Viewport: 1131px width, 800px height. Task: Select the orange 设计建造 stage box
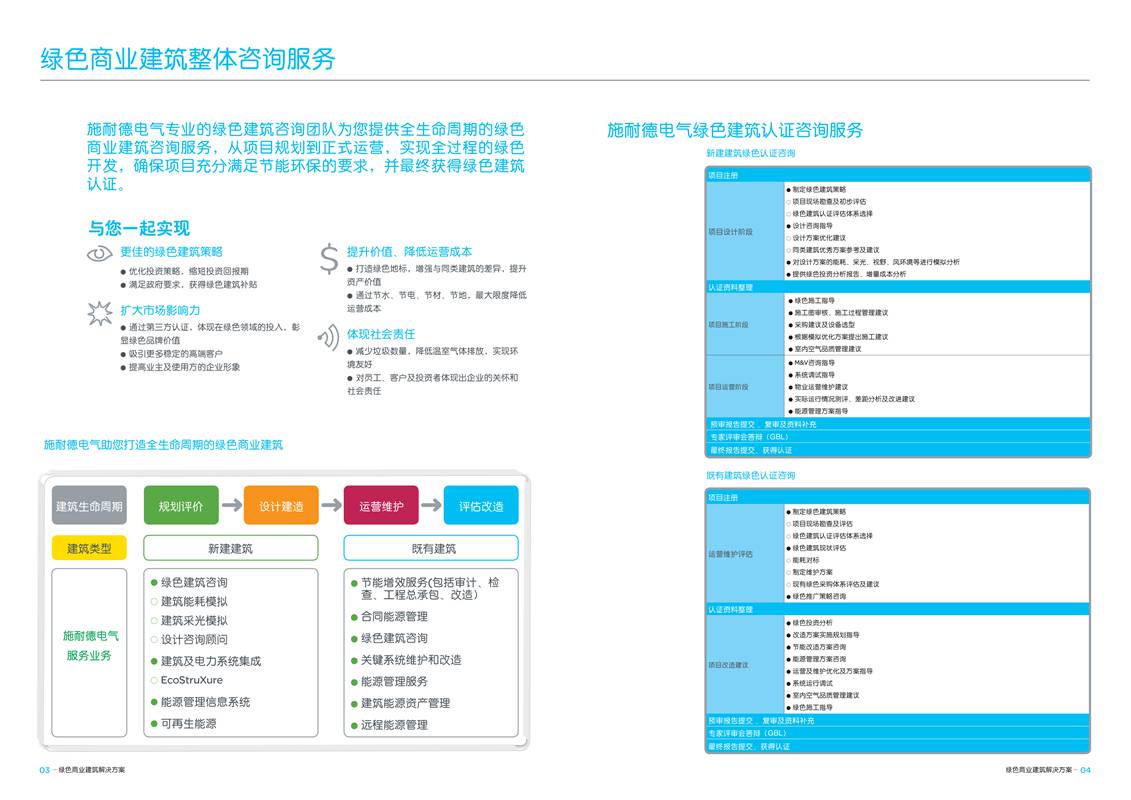click(x=281, y=506)
